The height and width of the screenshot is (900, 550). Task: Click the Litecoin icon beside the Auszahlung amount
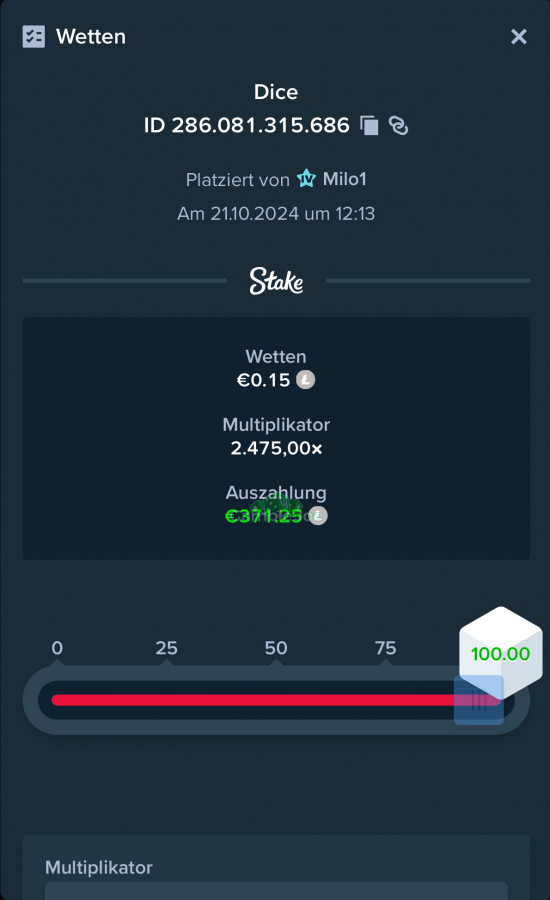pos(318,515)
